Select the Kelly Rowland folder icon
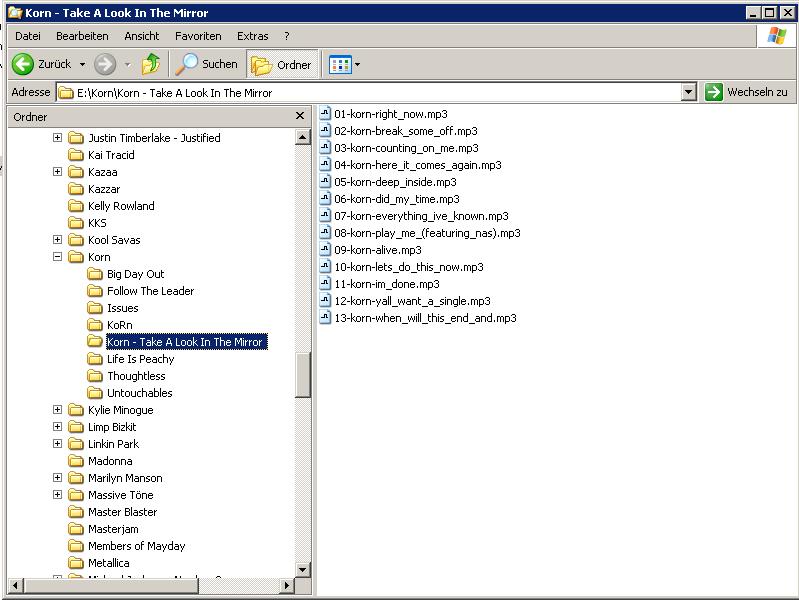 pyautogui.click(x=76, y=206)
